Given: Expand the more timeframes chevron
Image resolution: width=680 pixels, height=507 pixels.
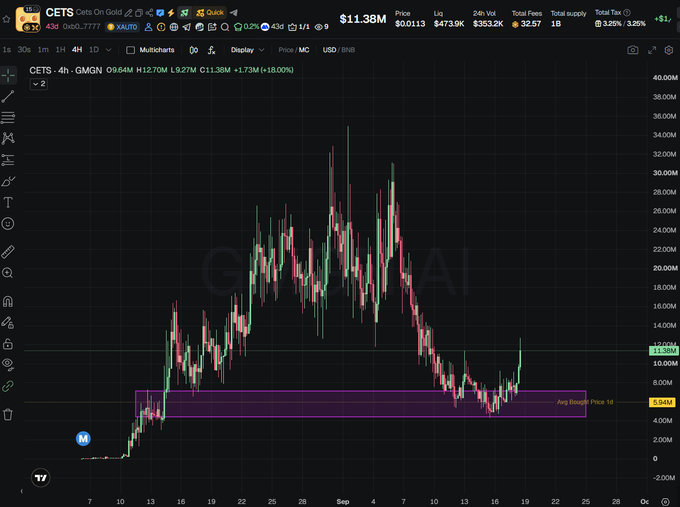Looking at the screenshot, I should 108,50.
